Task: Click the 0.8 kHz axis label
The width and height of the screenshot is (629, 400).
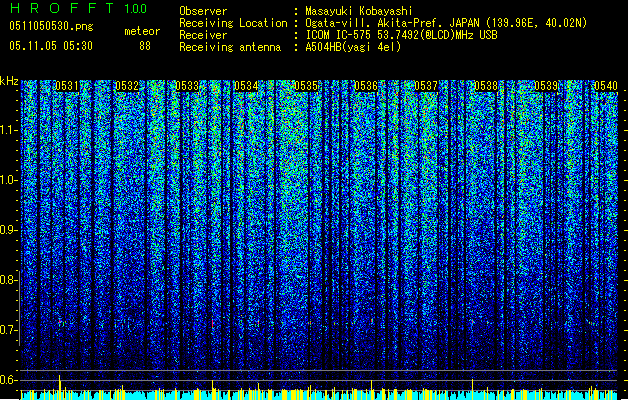Action: click(8, 280)
